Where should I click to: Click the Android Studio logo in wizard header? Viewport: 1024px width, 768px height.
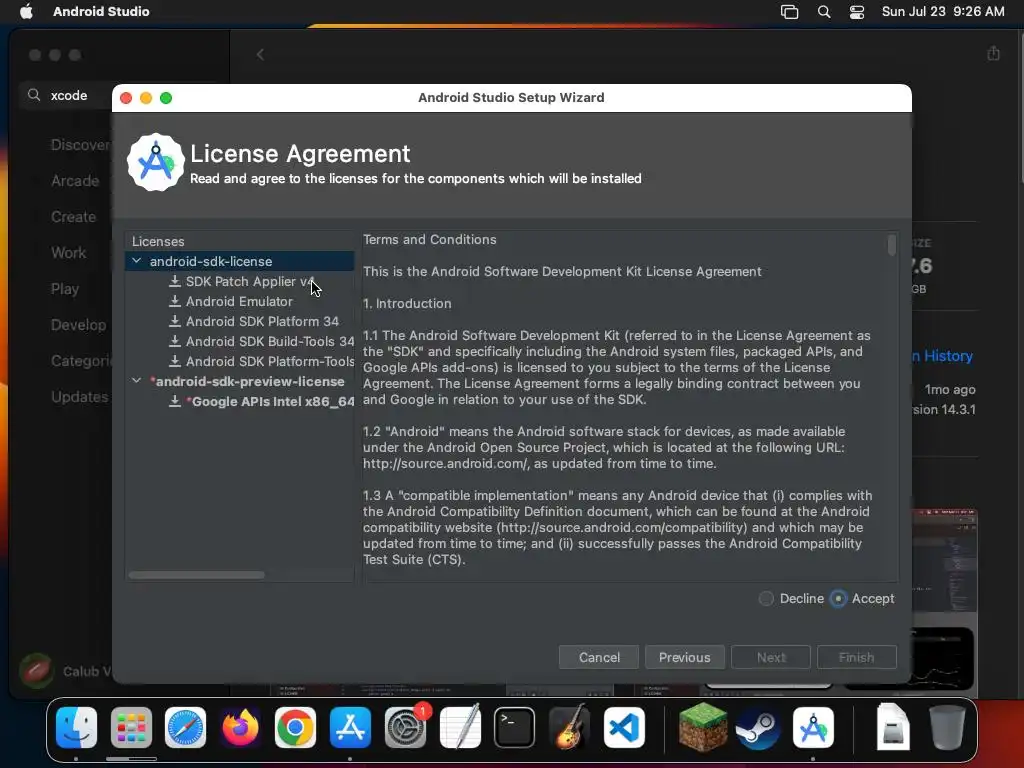[155, 163]
